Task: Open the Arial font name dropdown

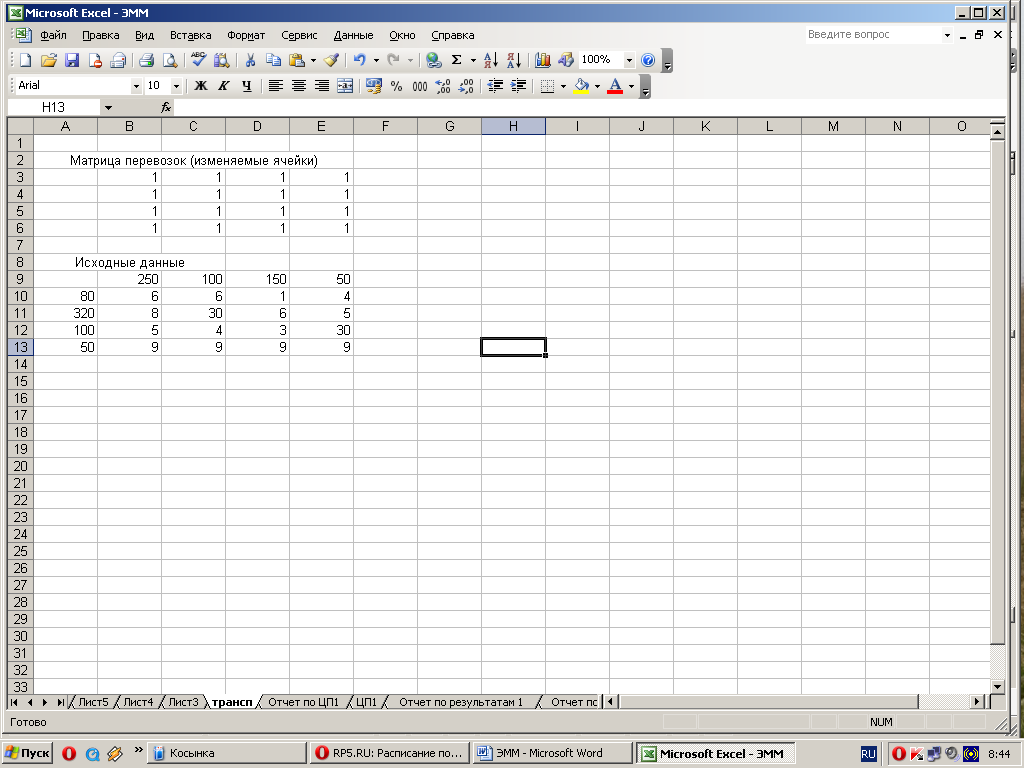Action: click(136, 86)
